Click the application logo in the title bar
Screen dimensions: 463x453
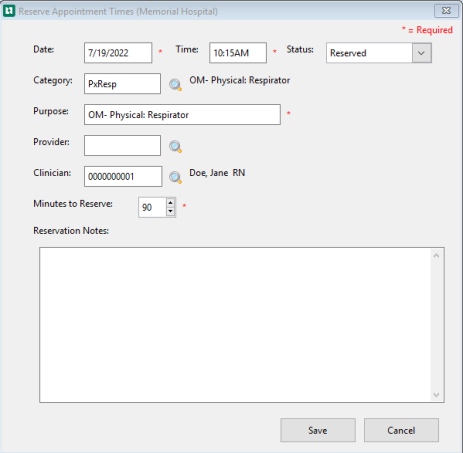pyautogui.click(x=9, y=11)
